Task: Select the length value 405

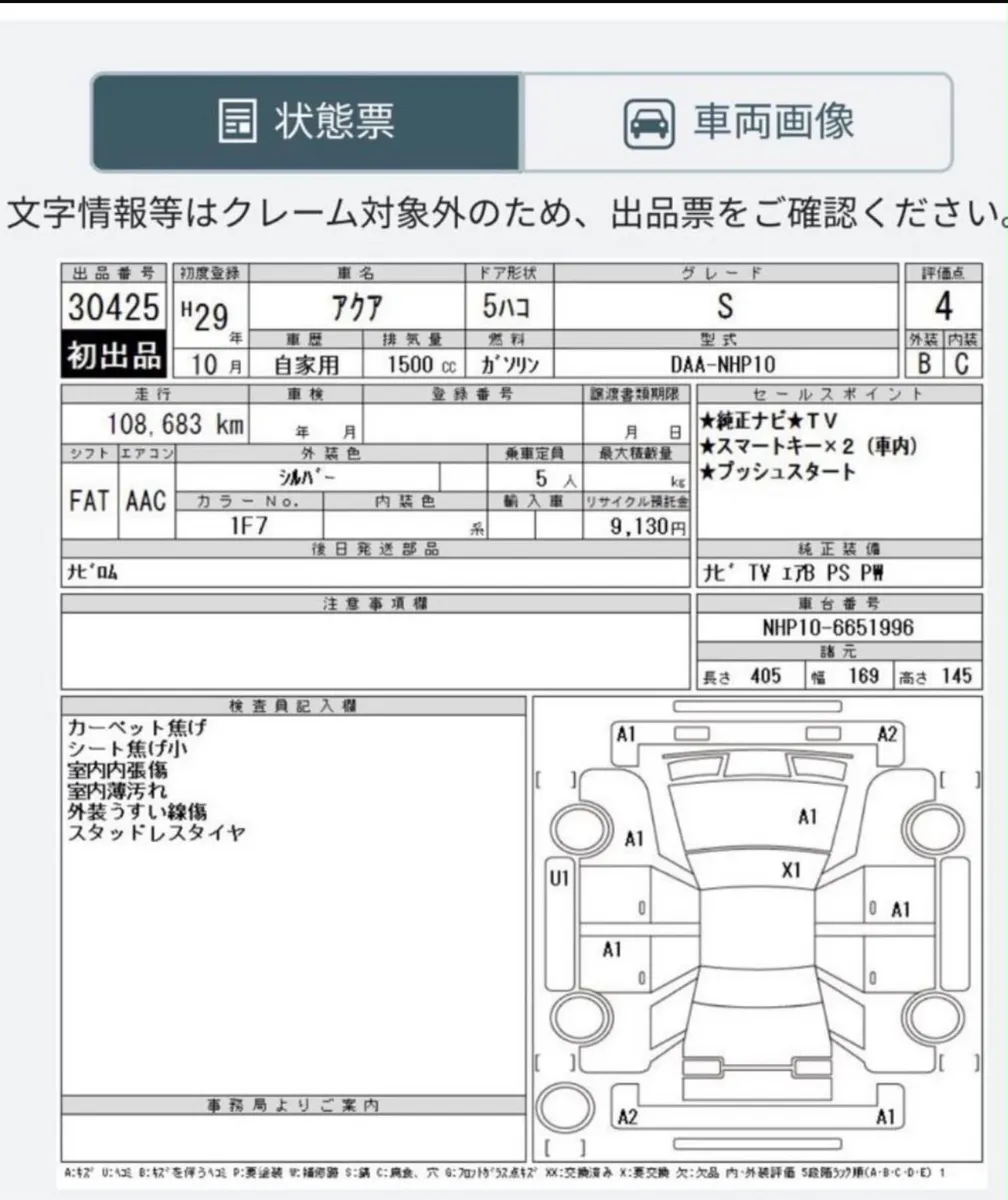Action: [x=764, y=677]
